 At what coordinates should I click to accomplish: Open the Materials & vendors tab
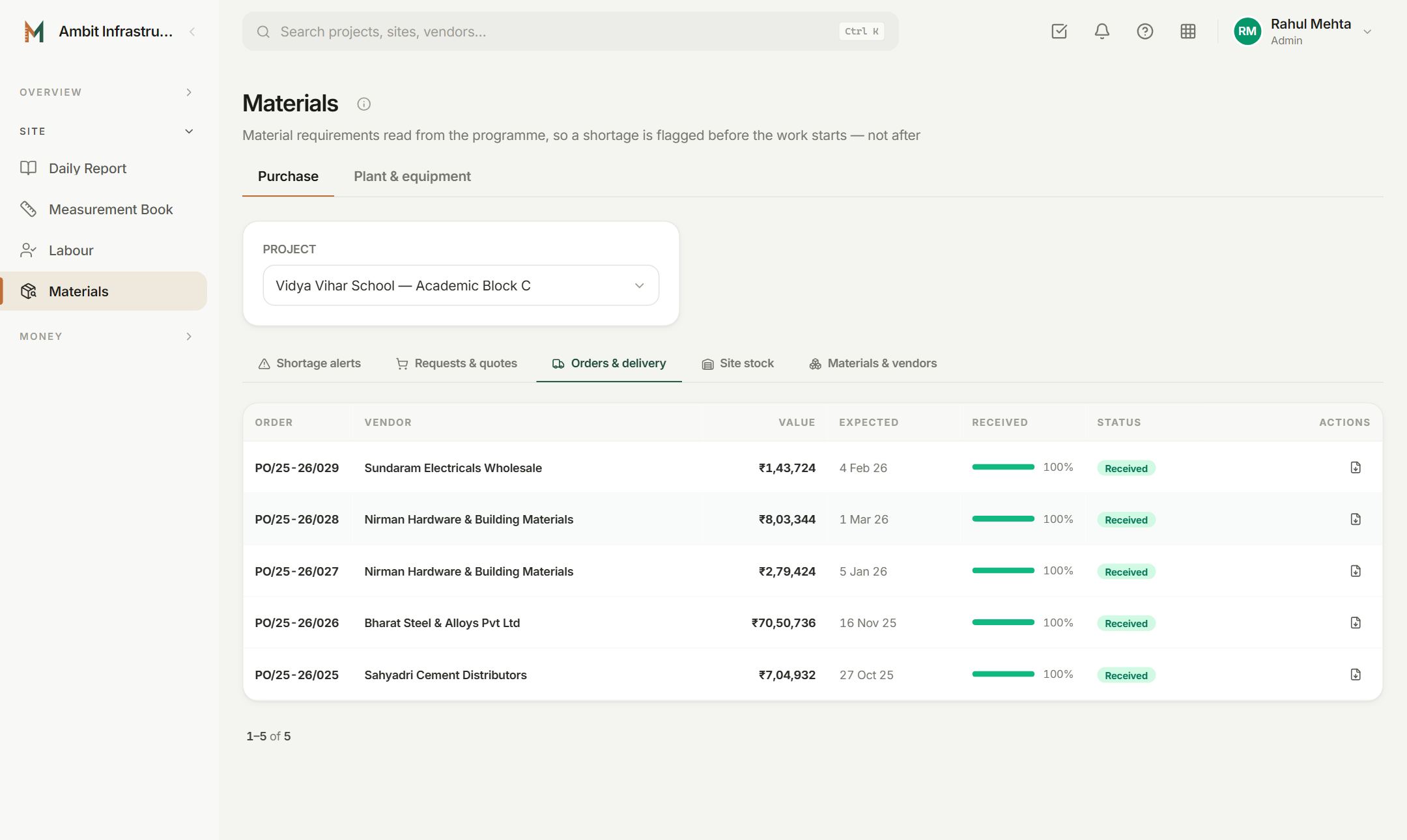pos(873,363)
